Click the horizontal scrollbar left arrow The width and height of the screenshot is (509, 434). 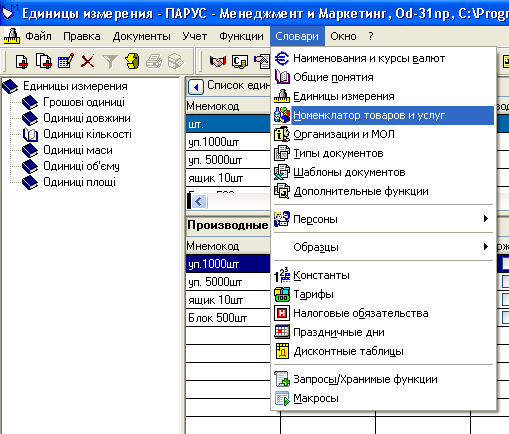pyautogui.click(x=199, y=201)
